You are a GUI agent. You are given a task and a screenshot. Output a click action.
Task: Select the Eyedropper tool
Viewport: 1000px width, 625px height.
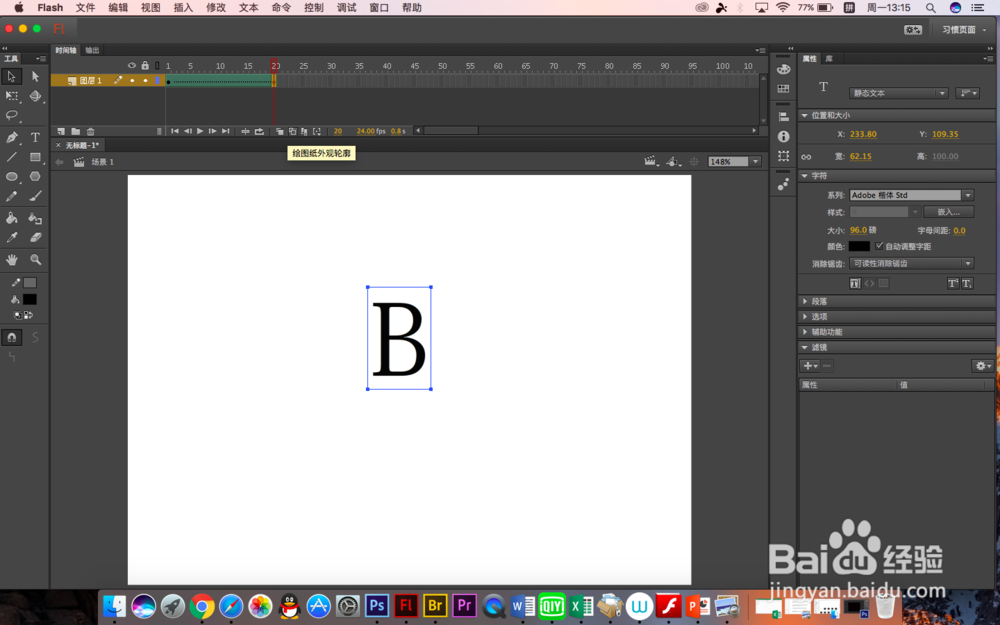coord(11,237)
